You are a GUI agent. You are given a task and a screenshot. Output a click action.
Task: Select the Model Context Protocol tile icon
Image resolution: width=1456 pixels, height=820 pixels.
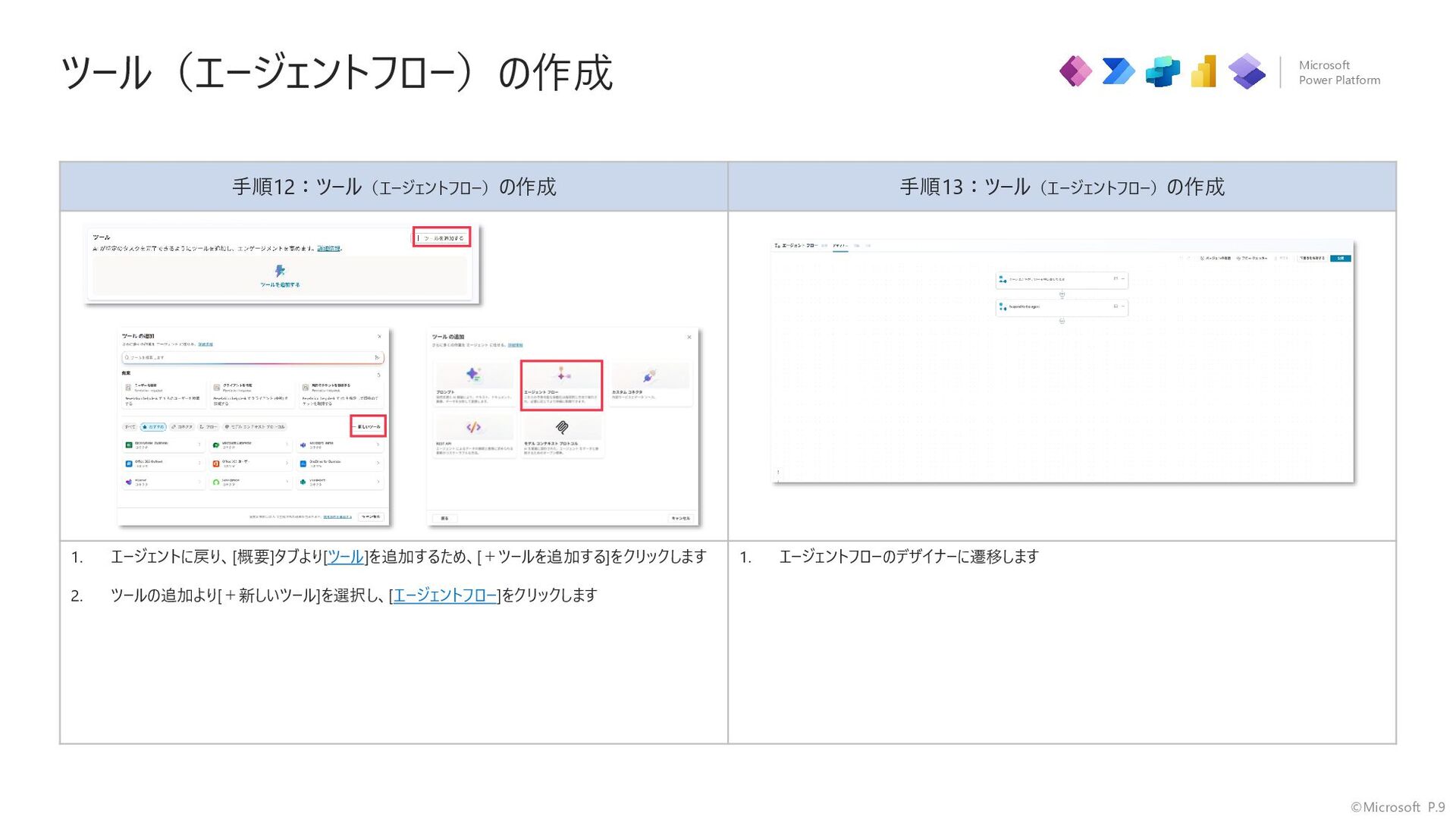(562, 427)
